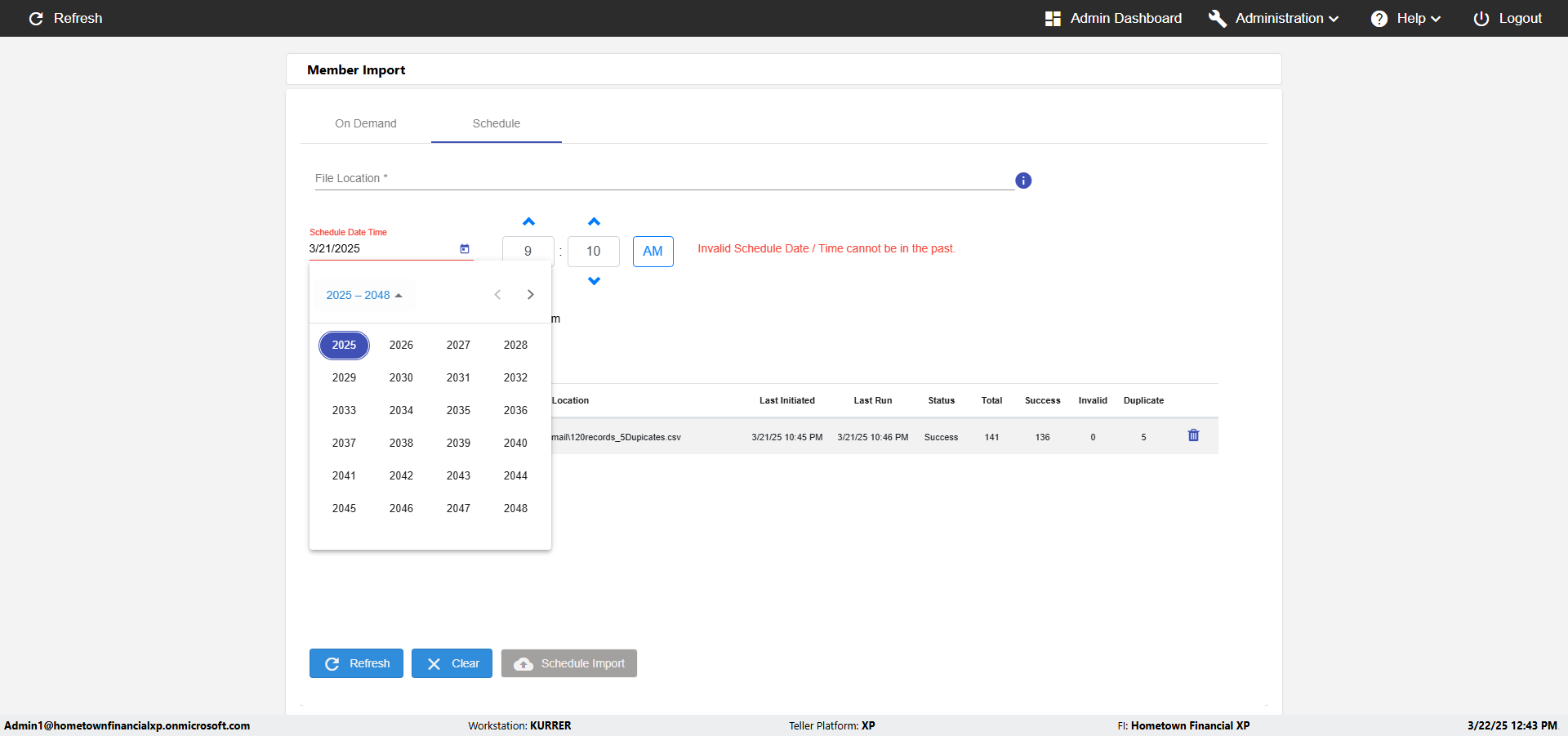Decrease the minutes with down chevron
The height and width of the screenshot is (736, 1568).
594,281
